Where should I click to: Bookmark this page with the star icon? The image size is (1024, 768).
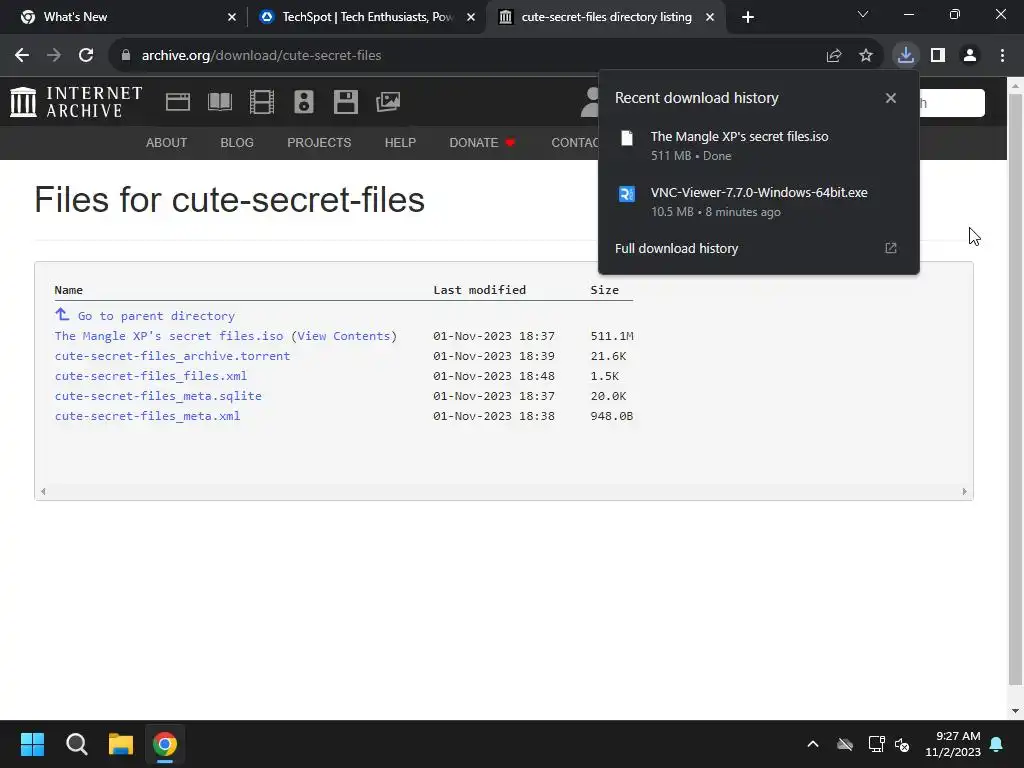(x=866, y=56)
